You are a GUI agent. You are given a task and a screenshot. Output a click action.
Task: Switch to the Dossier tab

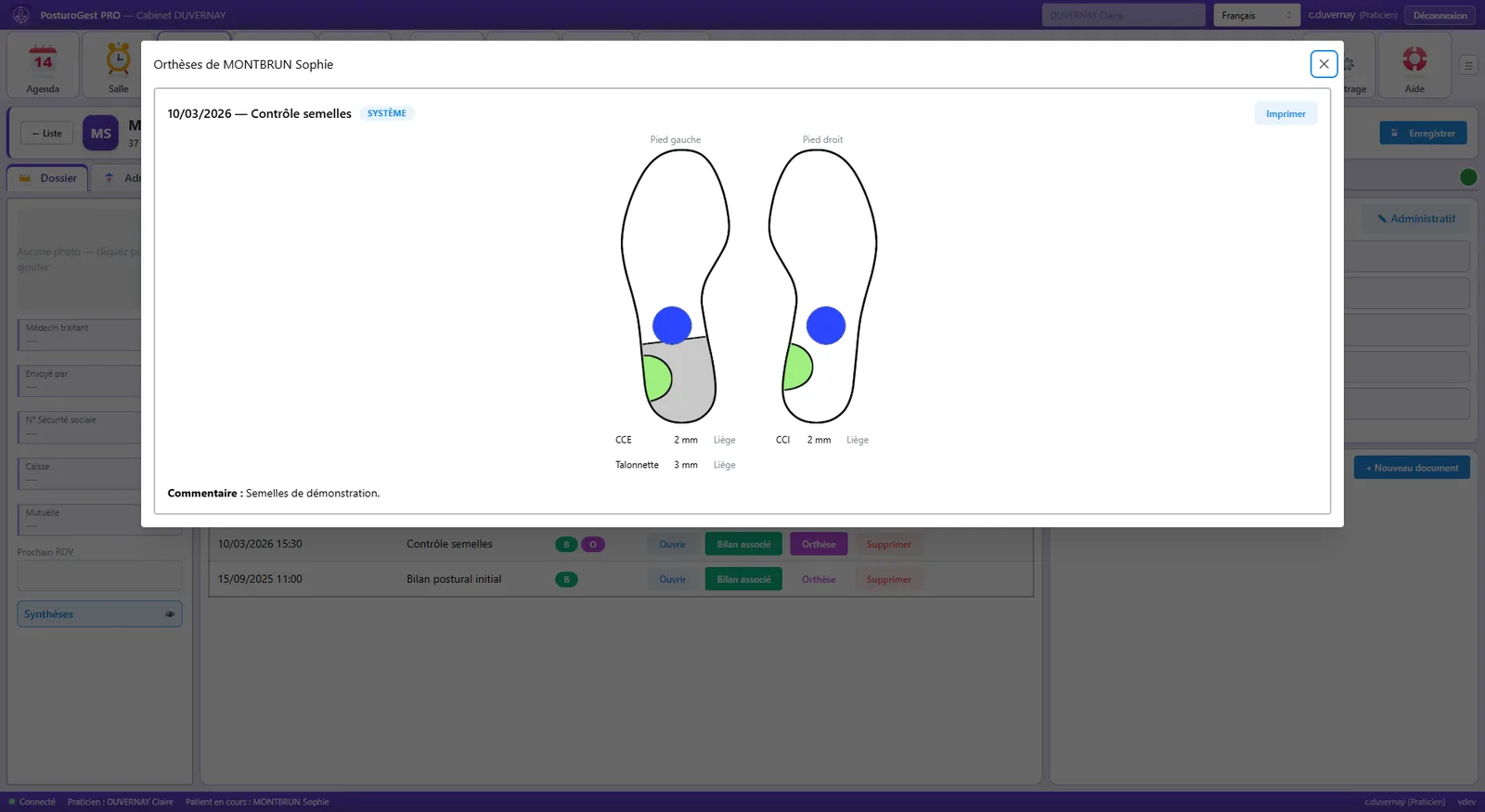coord(48,178)
